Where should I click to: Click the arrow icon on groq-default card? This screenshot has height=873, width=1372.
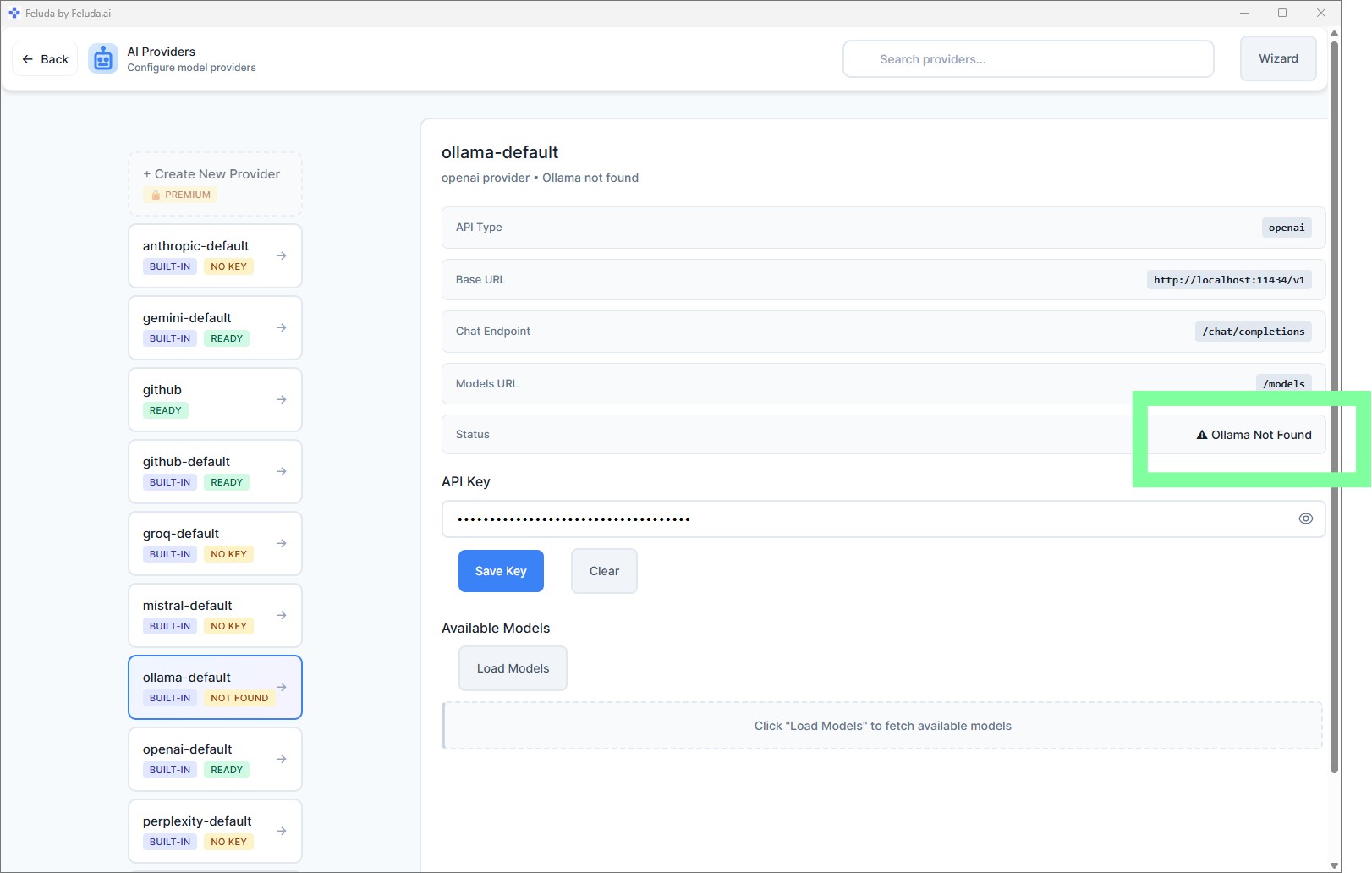pos(282,543)
